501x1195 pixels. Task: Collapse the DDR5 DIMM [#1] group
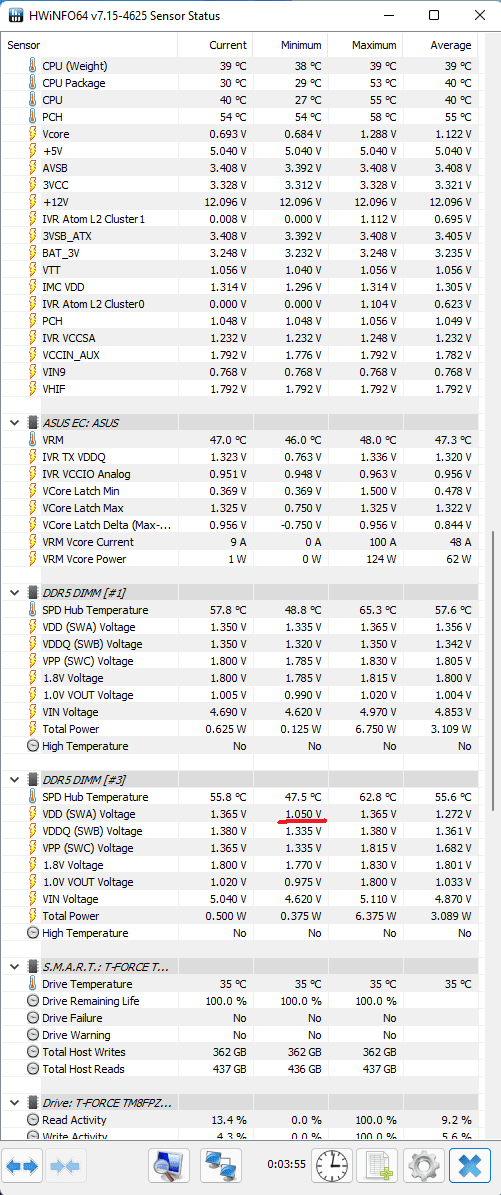tap(14, 592)
